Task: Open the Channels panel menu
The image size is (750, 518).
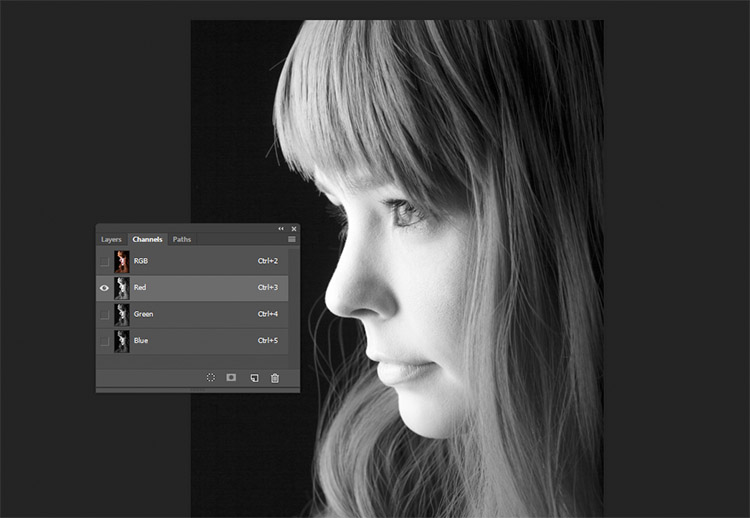Action: [292, 239]
